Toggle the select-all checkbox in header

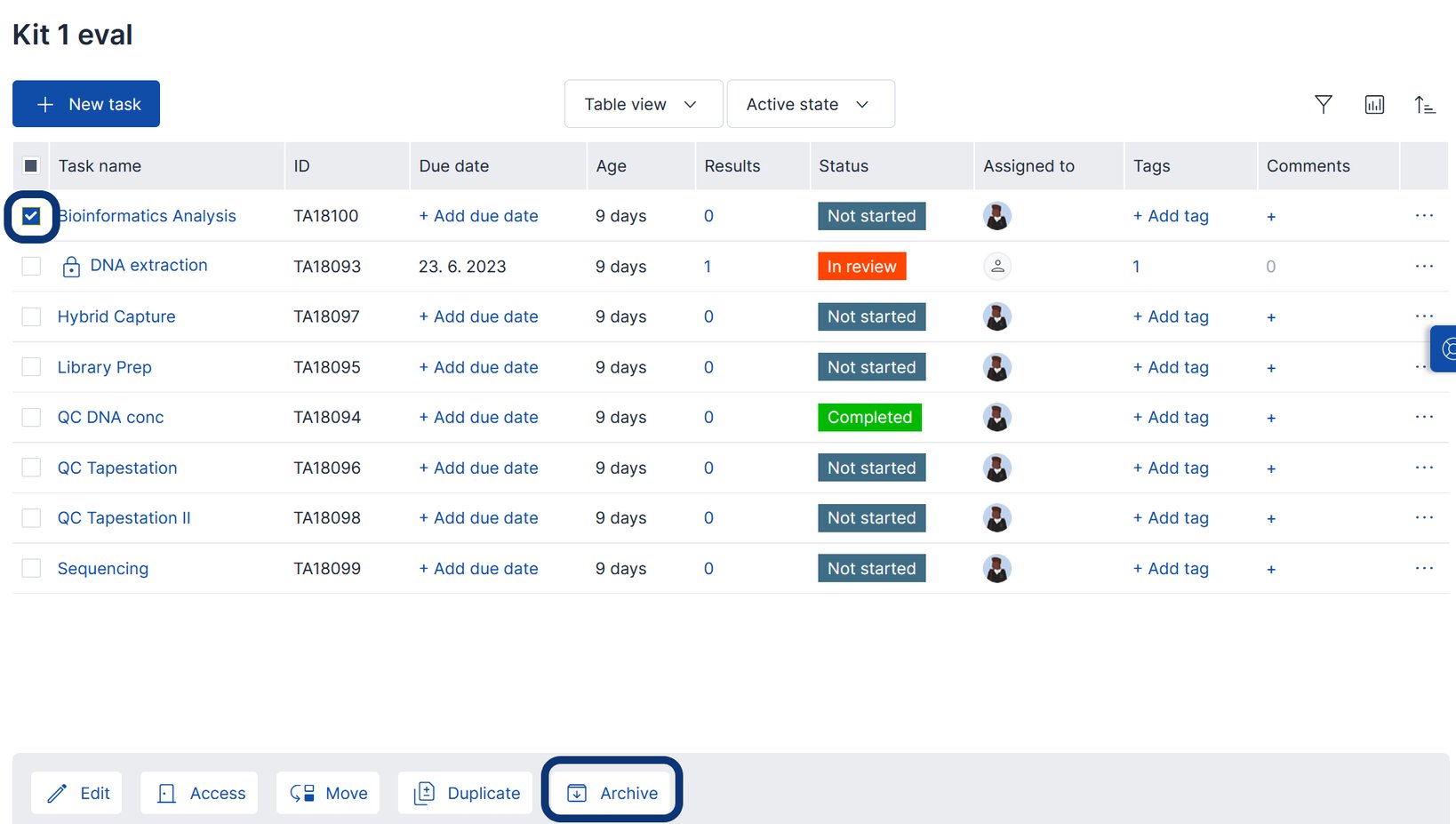pos(31,165)
